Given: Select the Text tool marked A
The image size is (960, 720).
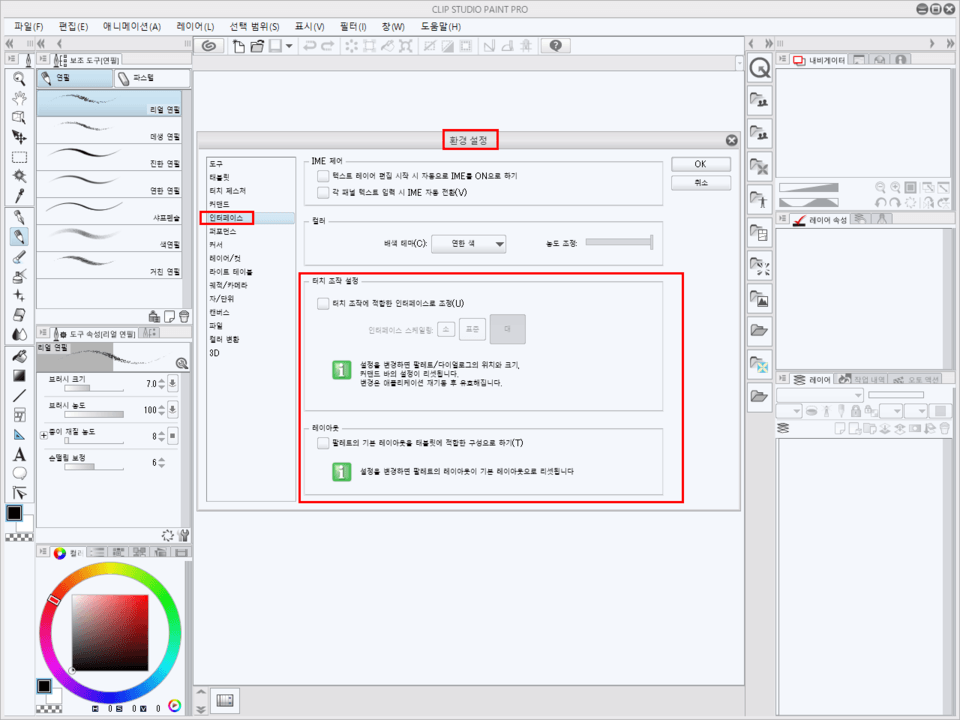Looking at the screenshot, I should click(19, 454).
